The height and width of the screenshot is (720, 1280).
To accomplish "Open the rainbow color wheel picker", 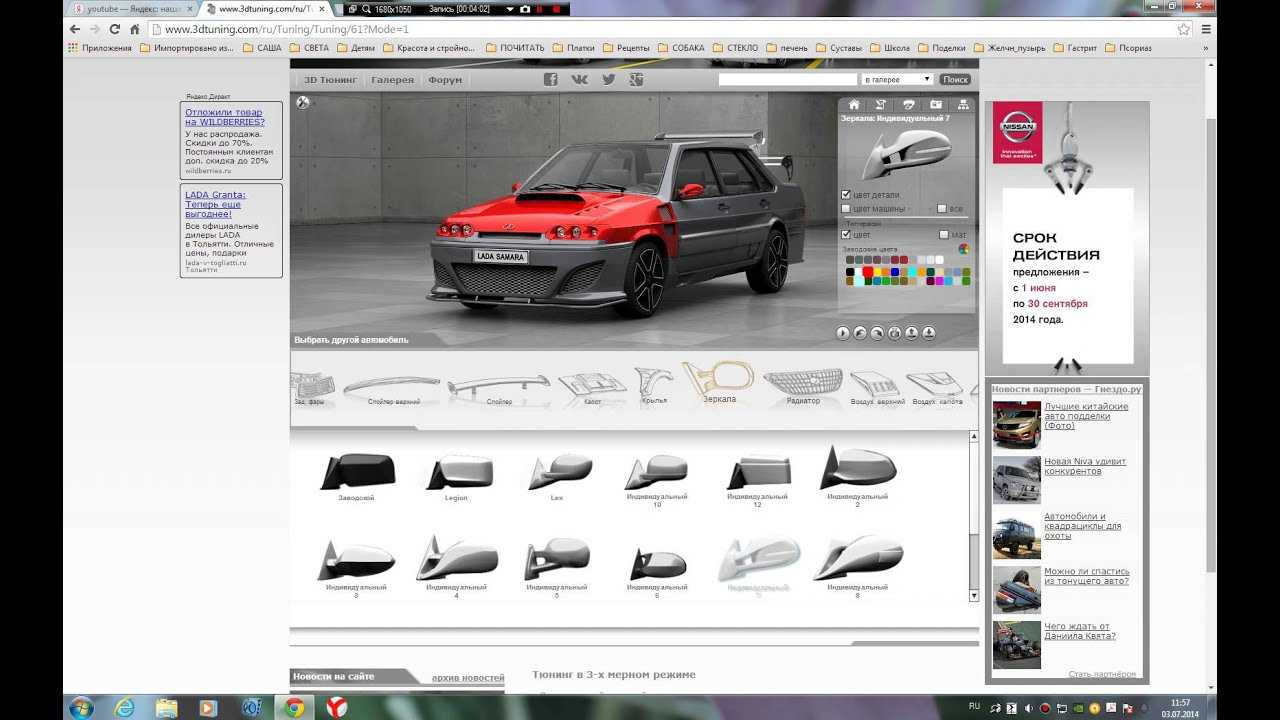I will (x=964, y=249).
